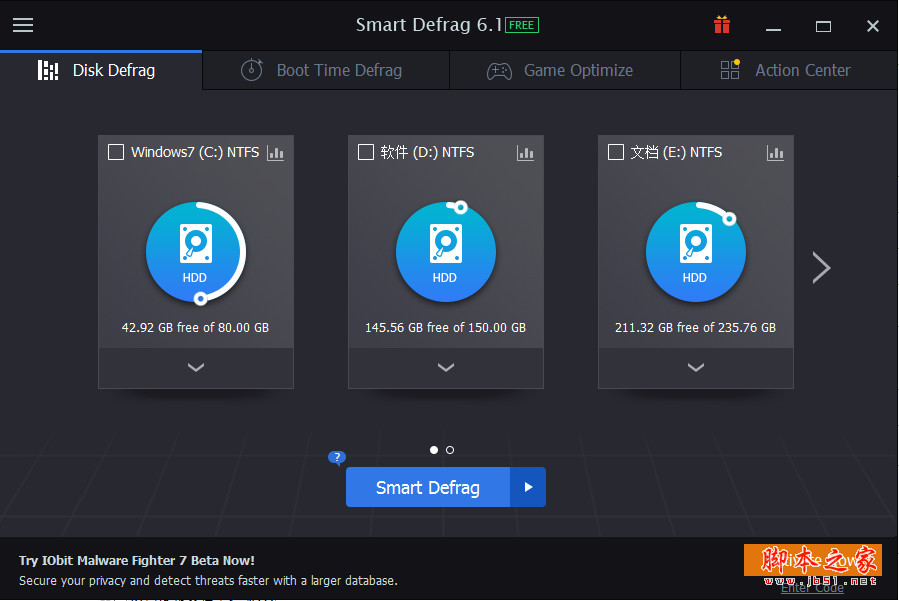Click the HDD icon of 文档 (E:)
Screen dimensions: 899x601
pyautogui.click(x=695, y=252)
